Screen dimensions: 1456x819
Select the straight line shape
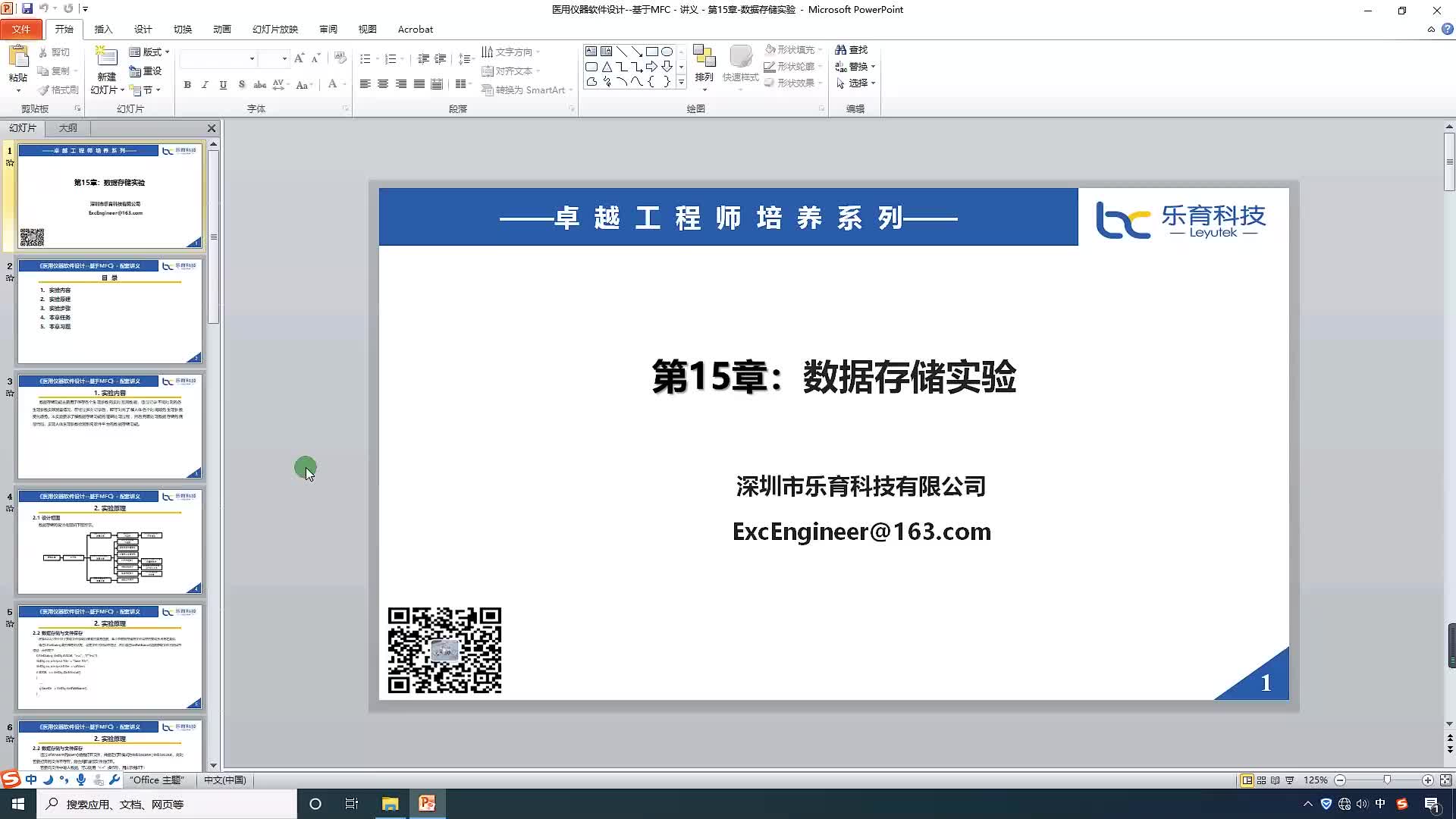(622, 52)
